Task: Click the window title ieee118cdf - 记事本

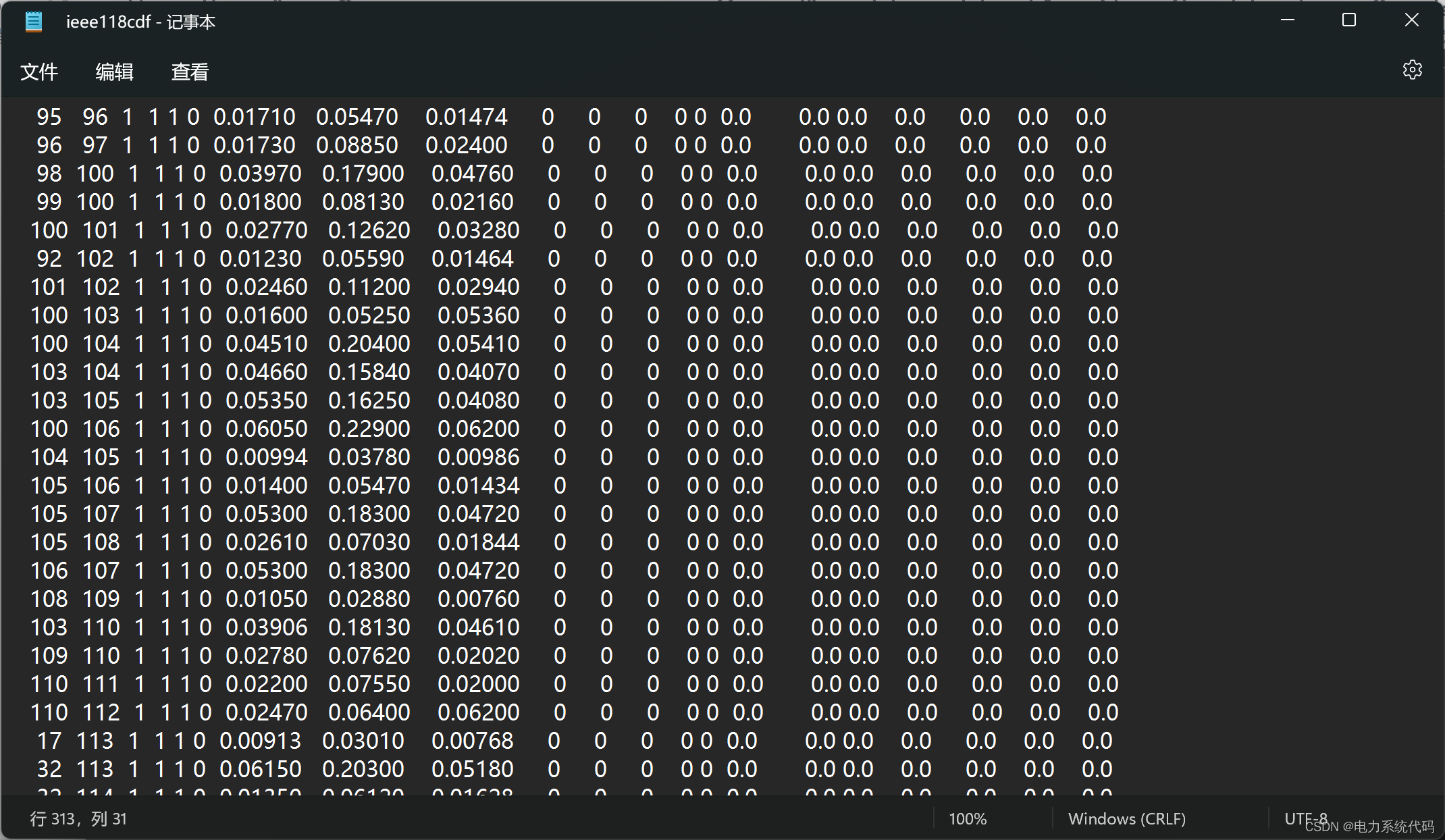Action: pyautogui.click(x=140, y=22)
